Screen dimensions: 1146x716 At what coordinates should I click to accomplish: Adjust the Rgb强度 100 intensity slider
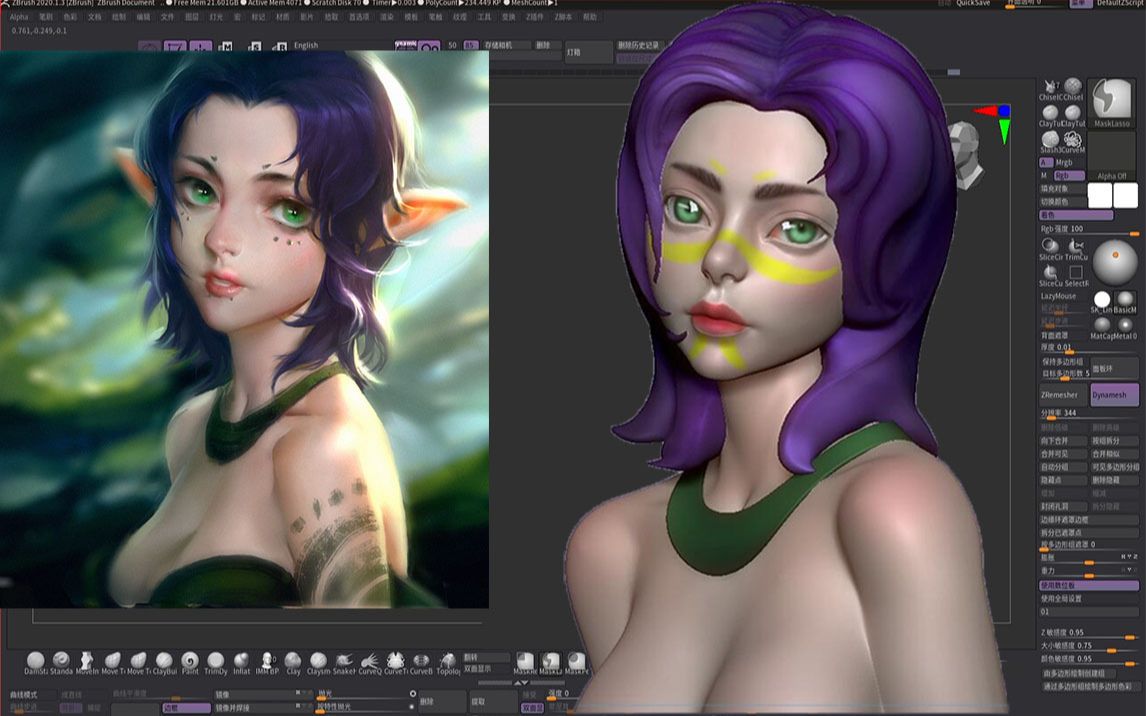(x=1089, y=229)
